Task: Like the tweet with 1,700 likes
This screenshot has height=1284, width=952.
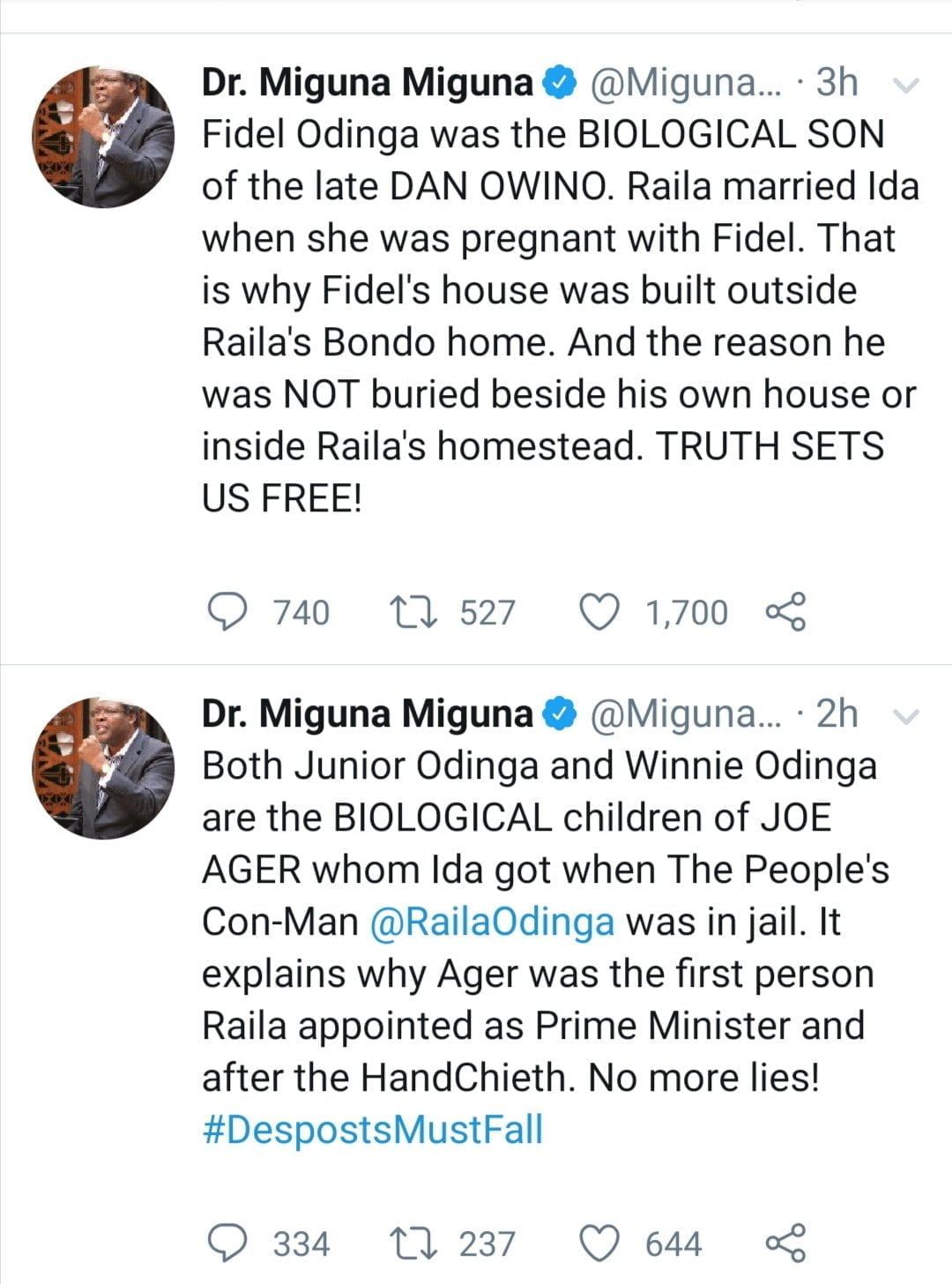Action: 600,612
